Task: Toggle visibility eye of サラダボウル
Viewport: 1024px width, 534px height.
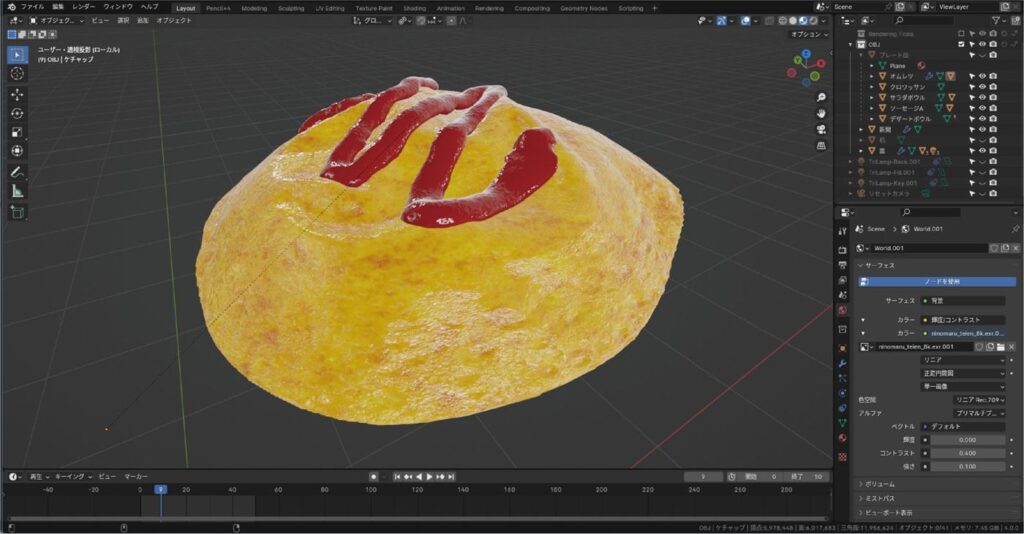Action: (x=982, y=97)
